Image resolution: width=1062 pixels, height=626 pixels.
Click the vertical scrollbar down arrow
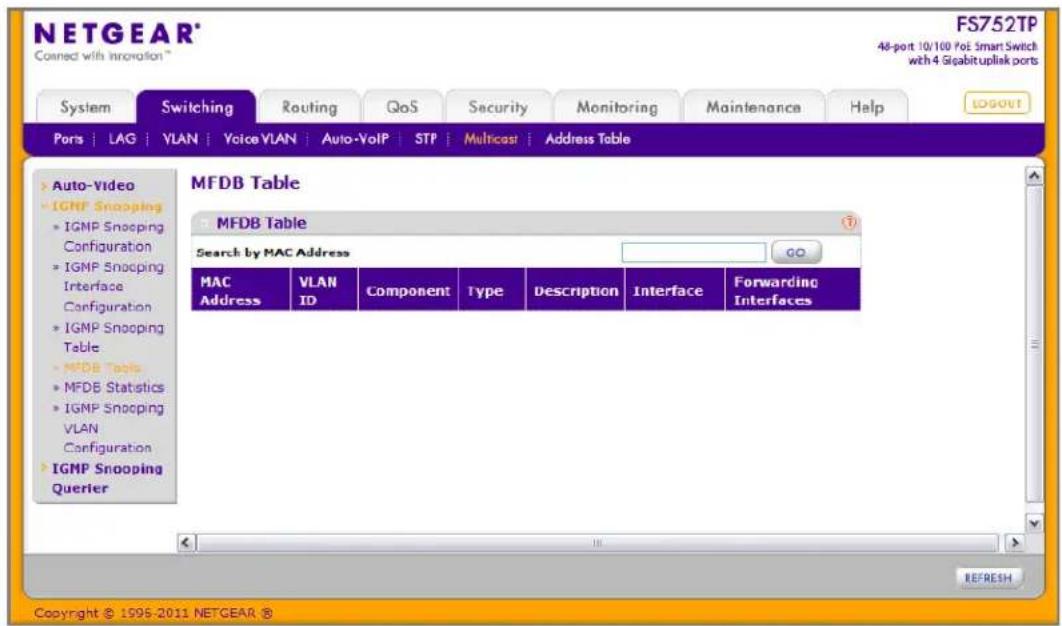pyautogui.click(x=1035, y=522)
